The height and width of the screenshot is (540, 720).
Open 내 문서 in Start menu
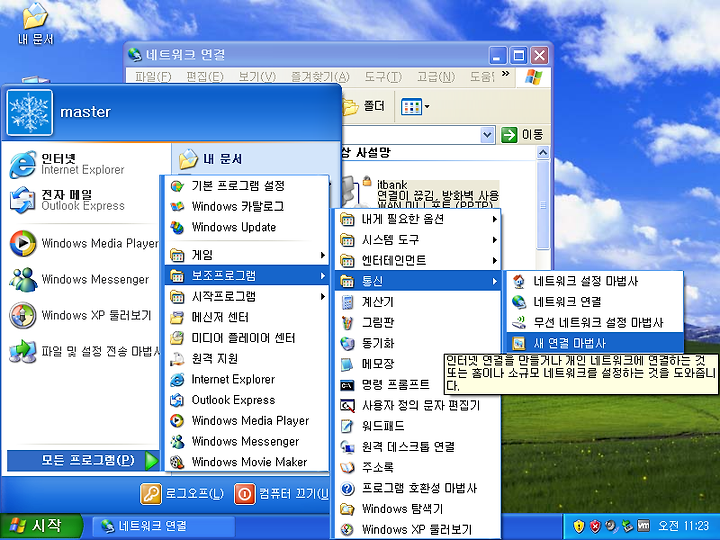(210, 159)
